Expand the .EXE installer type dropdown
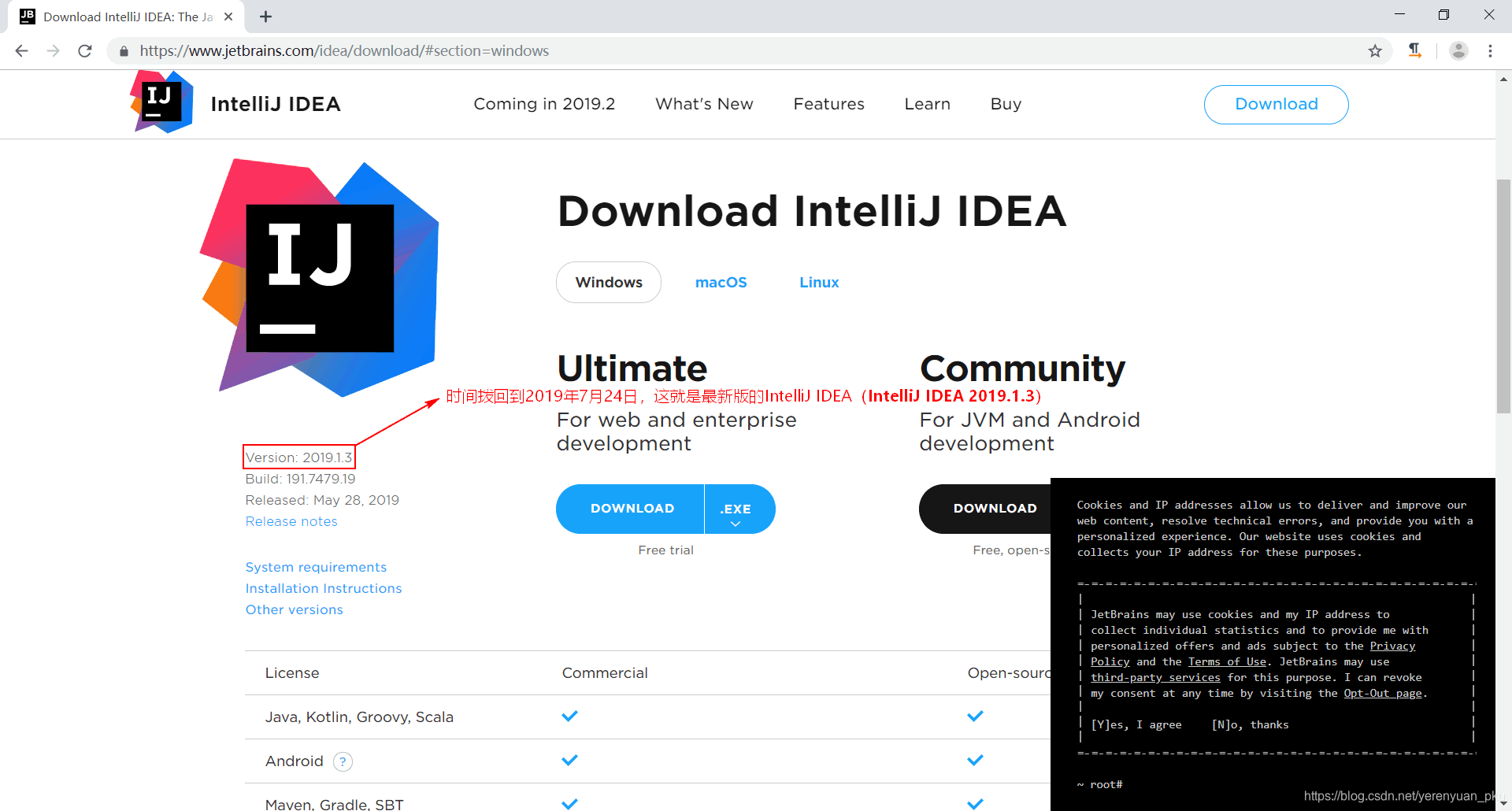This screenshot has width=1512, height=811. pyautogui.click(x=739, y=509)
